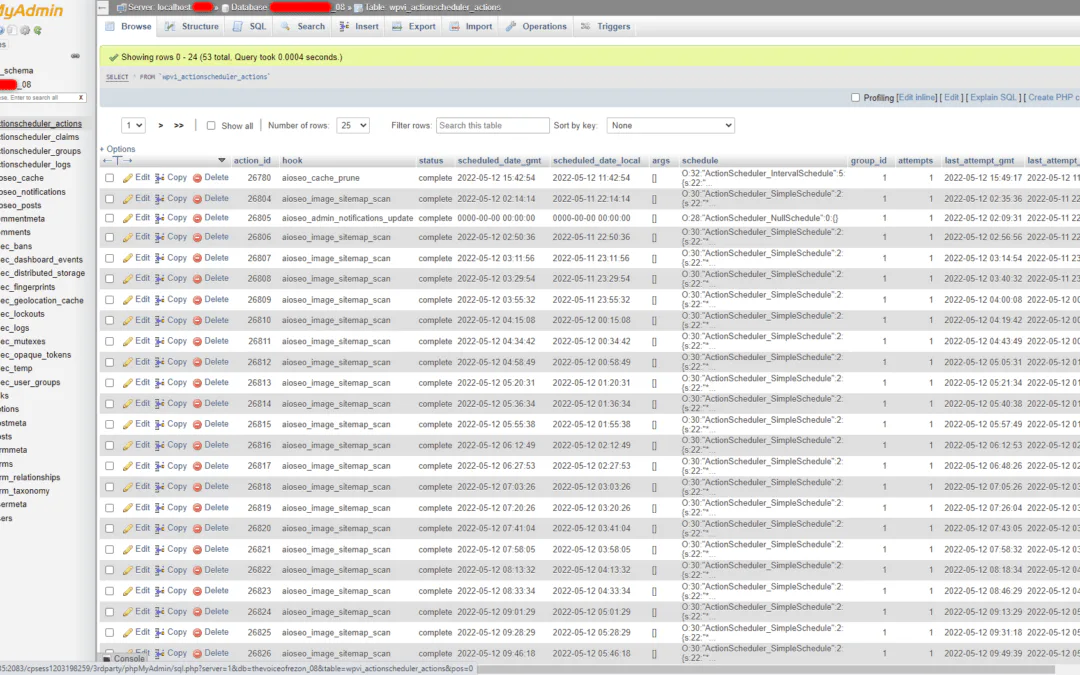Click the Search this table field
This screenshot has height=675, width=1080.
[x=492, y=125]
